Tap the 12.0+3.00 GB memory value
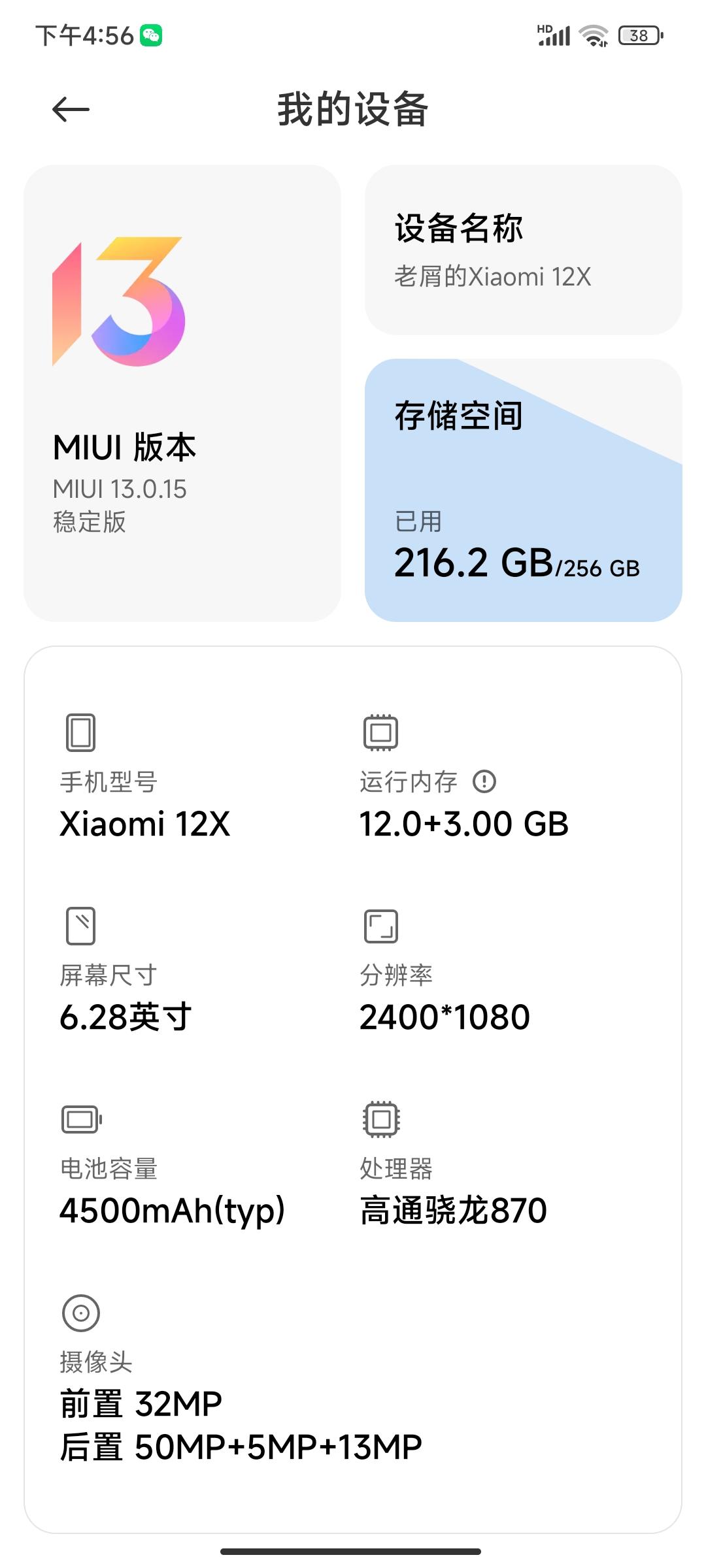 point(464,824)
